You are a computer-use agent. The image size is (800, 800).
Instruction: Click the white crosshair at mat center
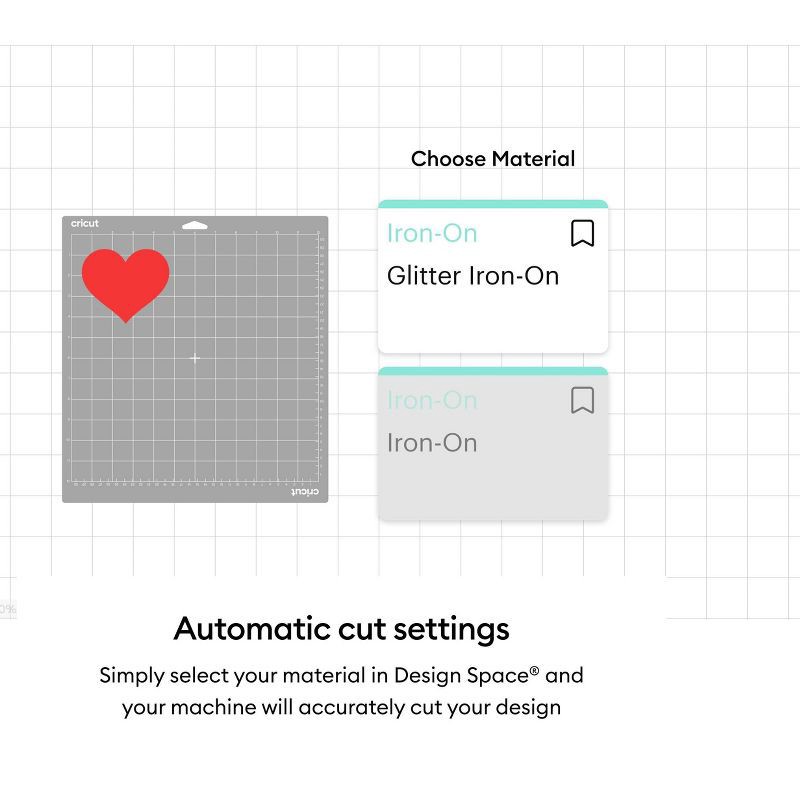pyautogui.click(x=195, y=358)
